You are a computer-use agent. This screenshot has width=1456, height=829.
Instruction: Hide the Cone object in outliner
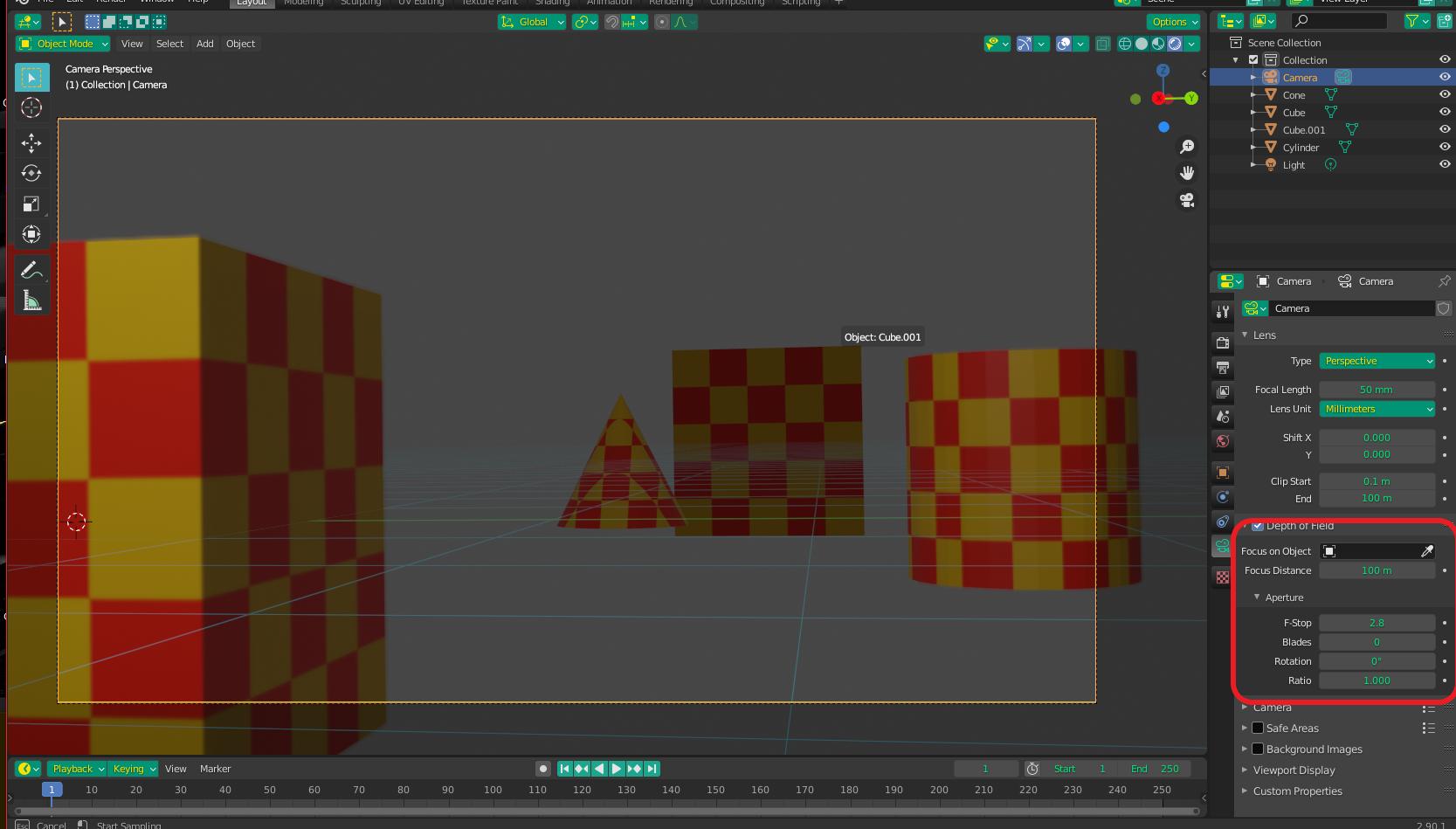click(1445, 94)
